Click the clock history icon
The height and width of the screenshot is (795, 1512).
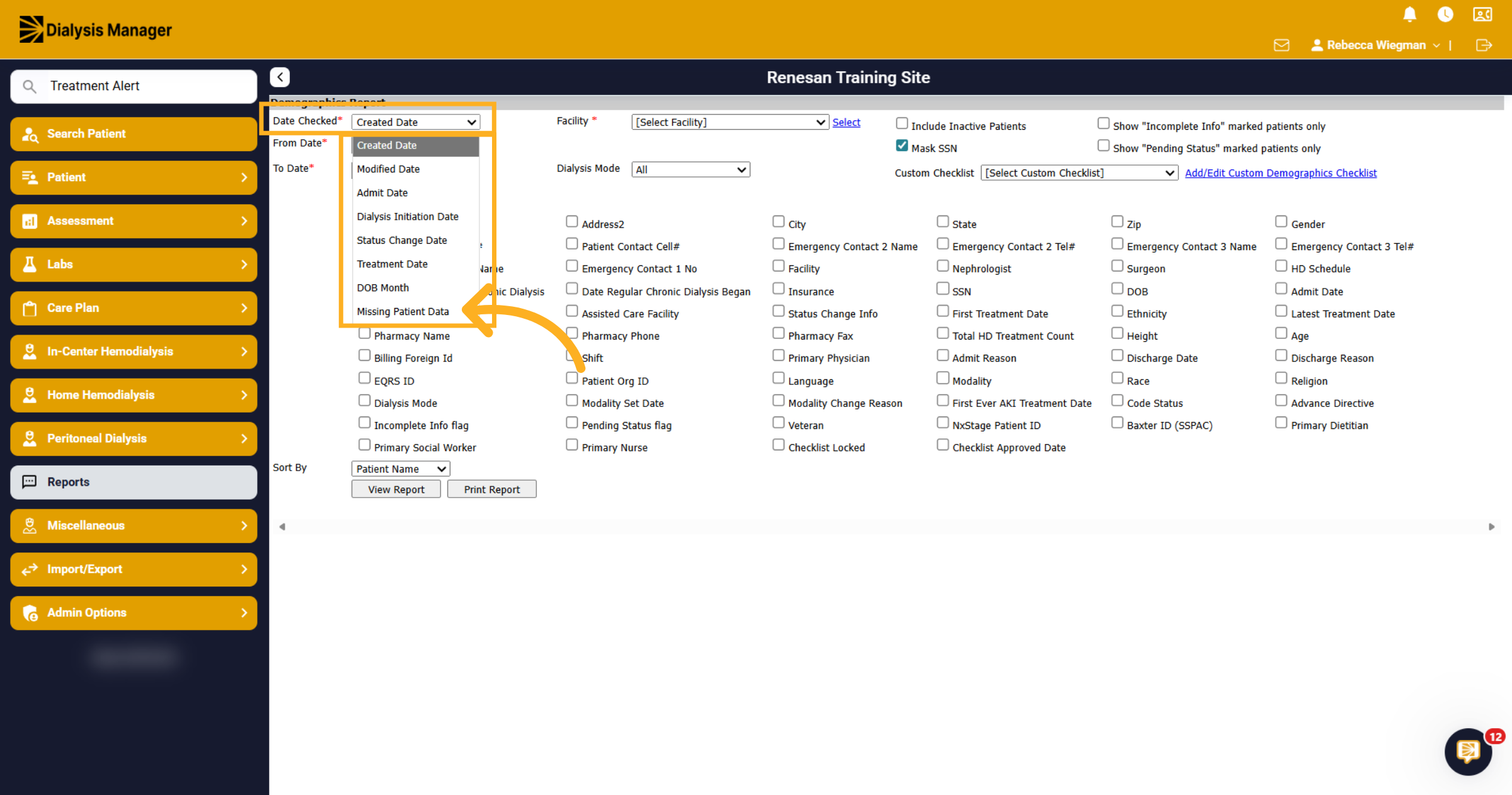tap(1445, 14)
